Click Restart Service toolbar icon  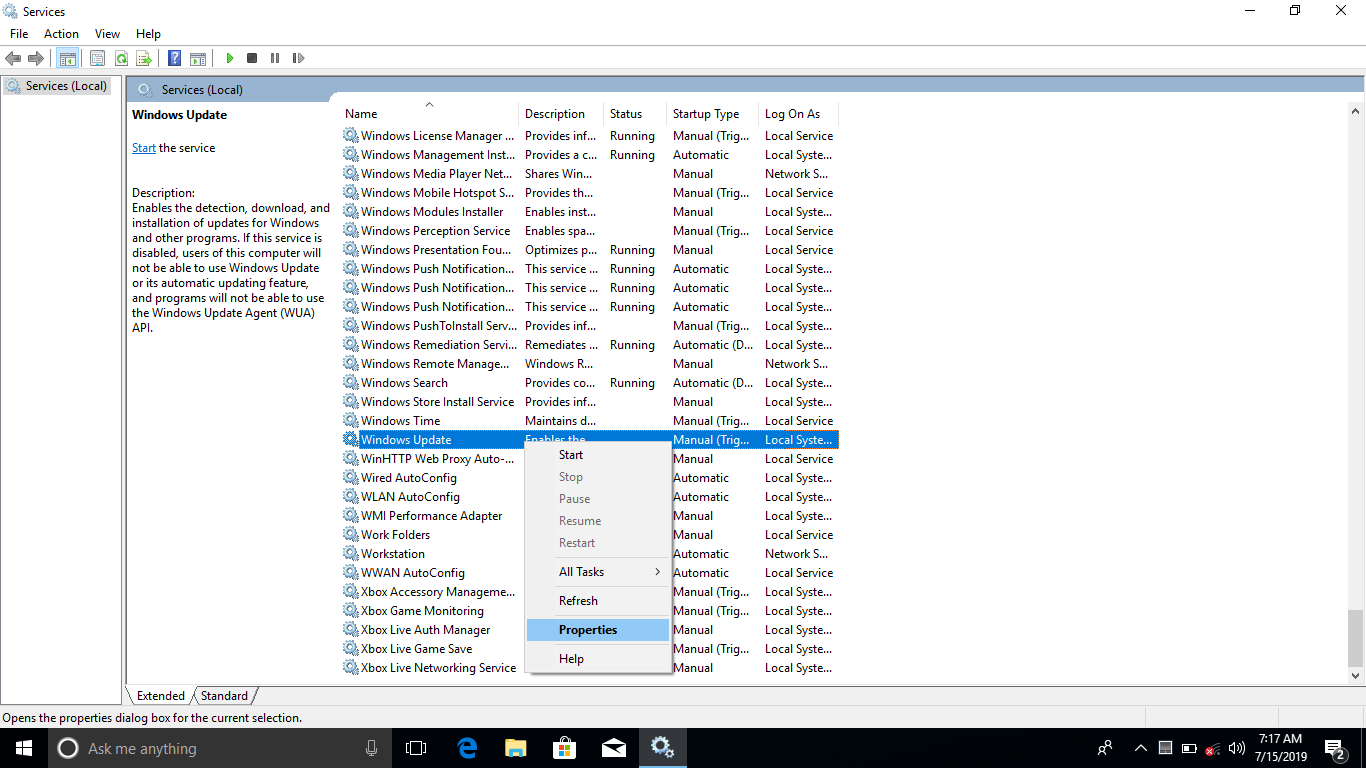(x=298, y=58)
